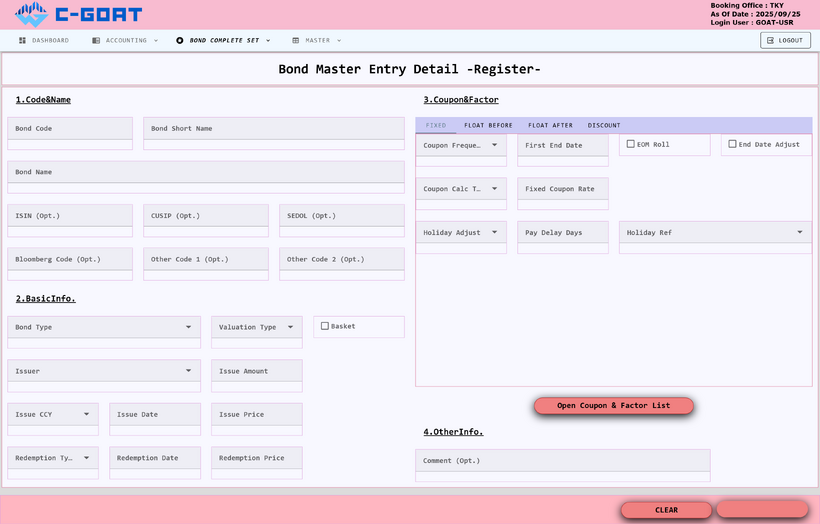The image size is (820, 524).
Task: Open the Holiday Ref dropdown
Action: [x=800, y=233]
